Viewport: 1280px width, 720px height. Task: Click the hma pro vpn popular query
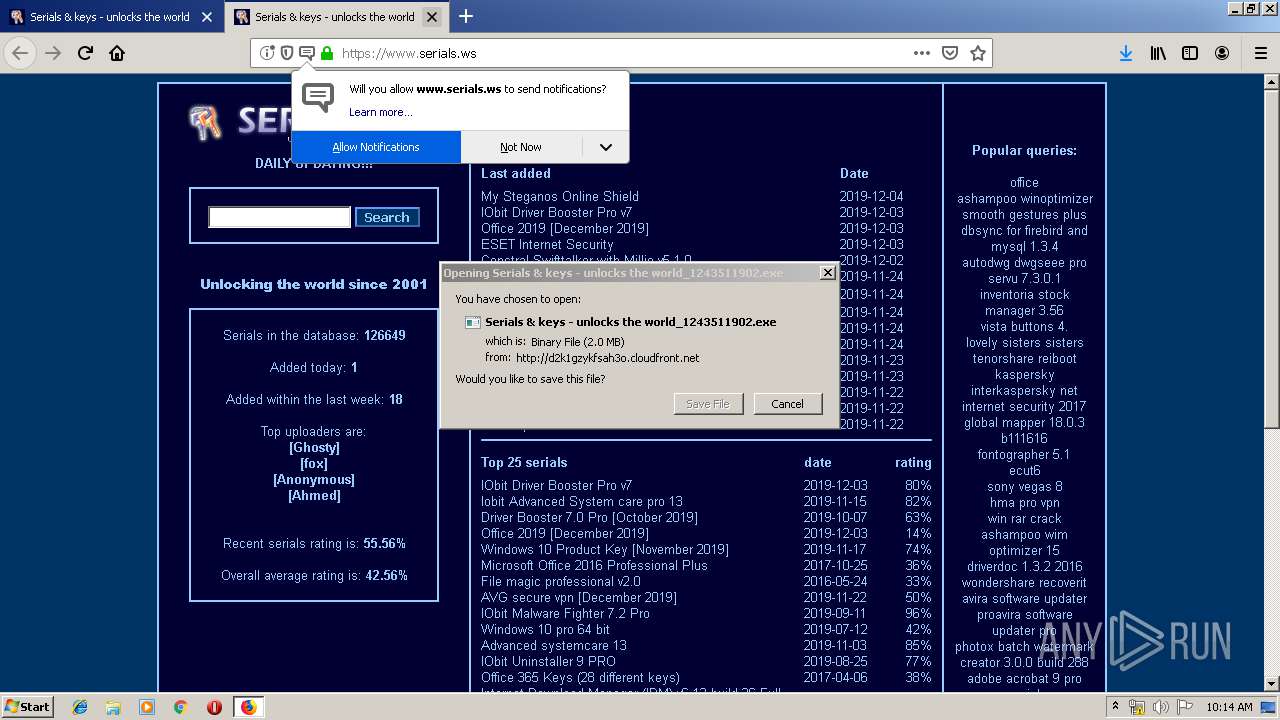tap(1025, 502)
